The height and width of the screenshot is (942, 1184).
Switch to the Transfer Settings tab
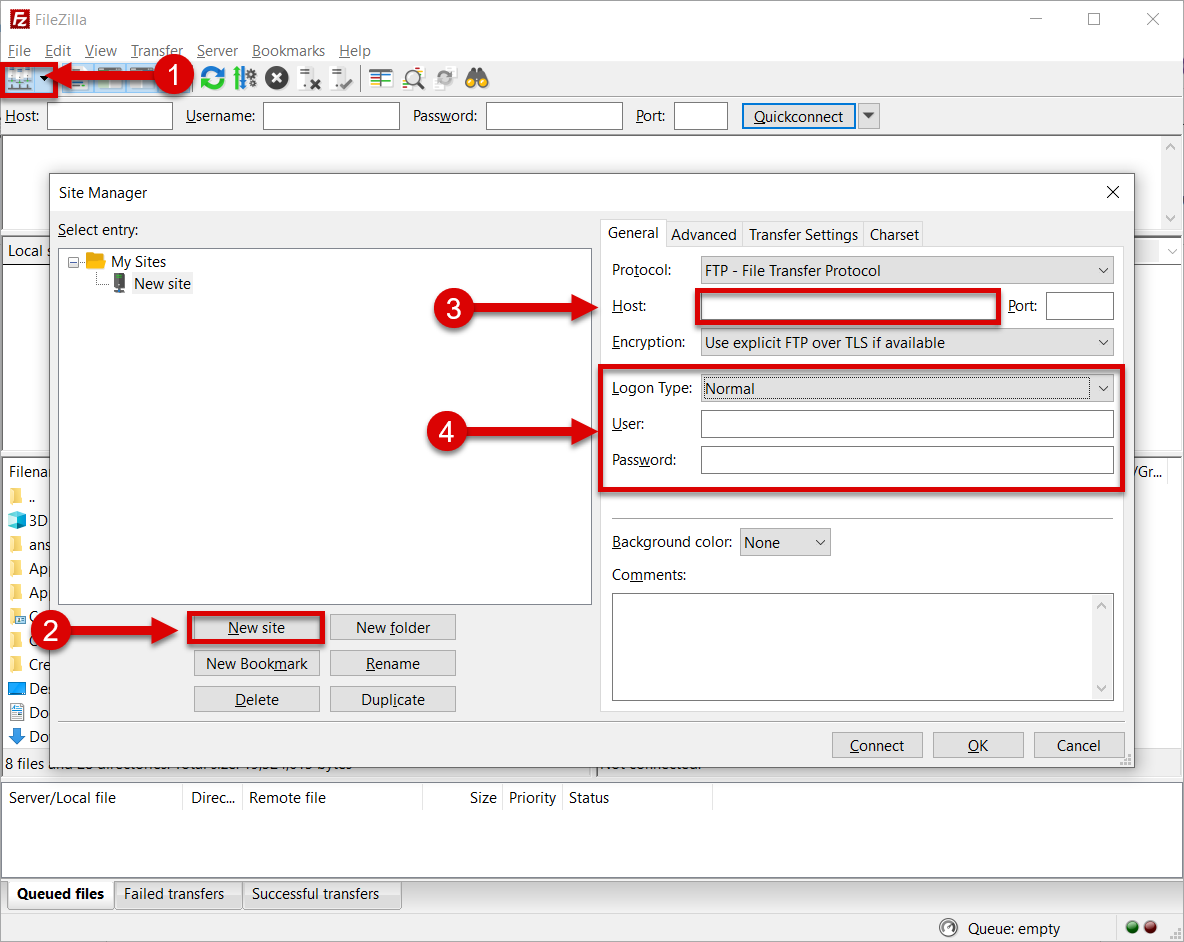803,235
